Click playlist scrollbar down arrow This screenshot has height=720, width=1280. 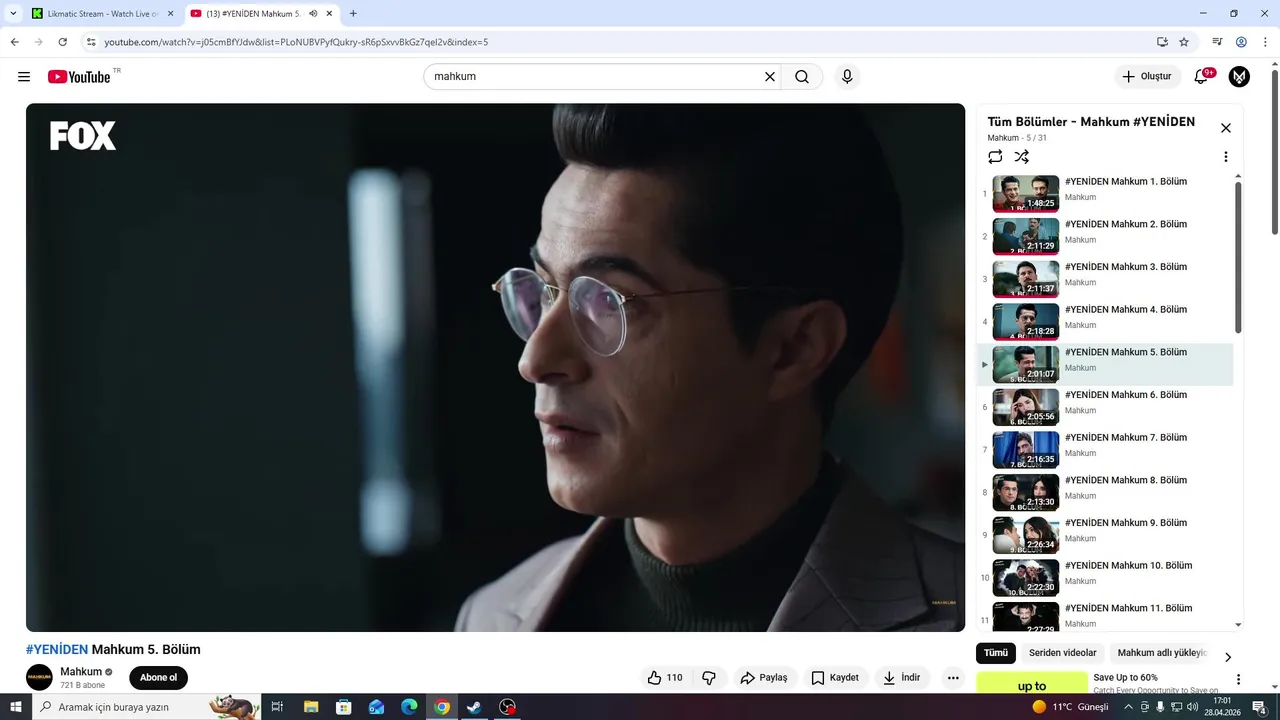(x=1238, y=625)
